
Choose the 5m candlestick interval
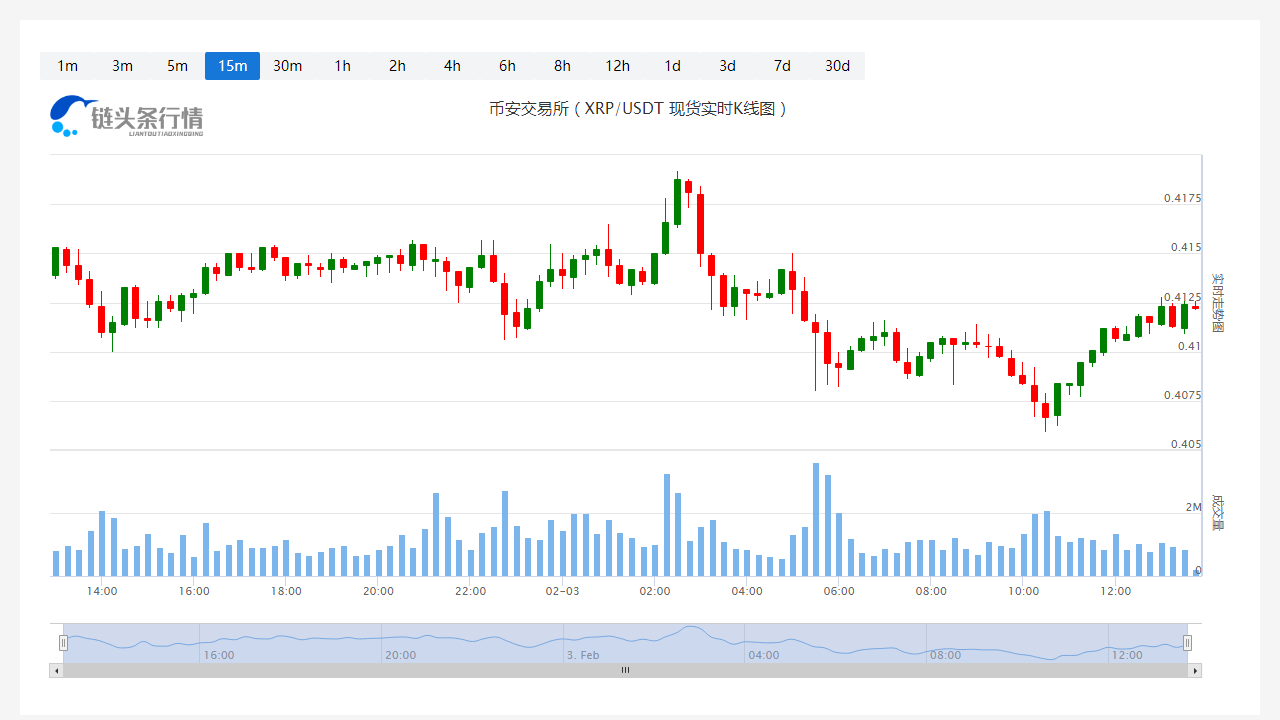pos(177,66)
